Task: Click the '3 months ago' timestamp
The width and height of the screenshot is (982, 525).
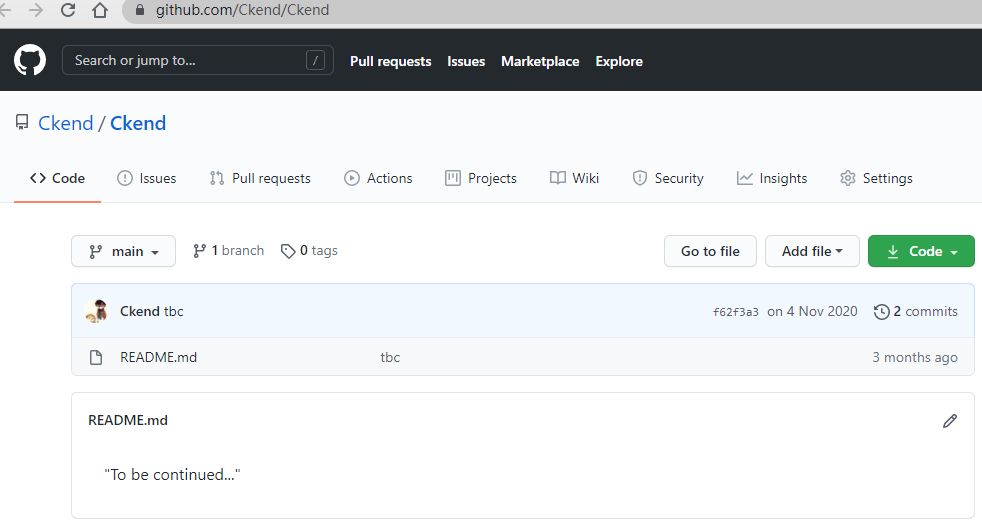Action: point(914,357)
